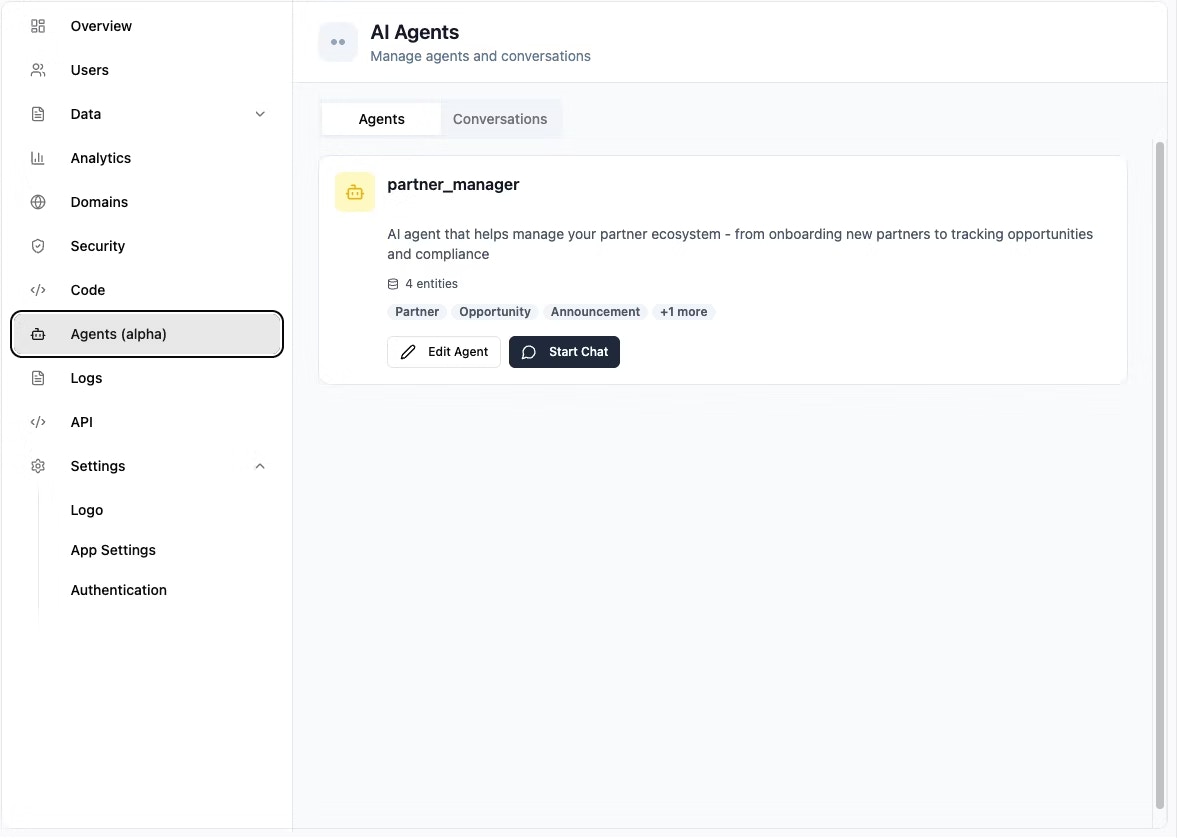1177x838 pixels.
Task: Click the Users people icon
Action: pos(37,69)
